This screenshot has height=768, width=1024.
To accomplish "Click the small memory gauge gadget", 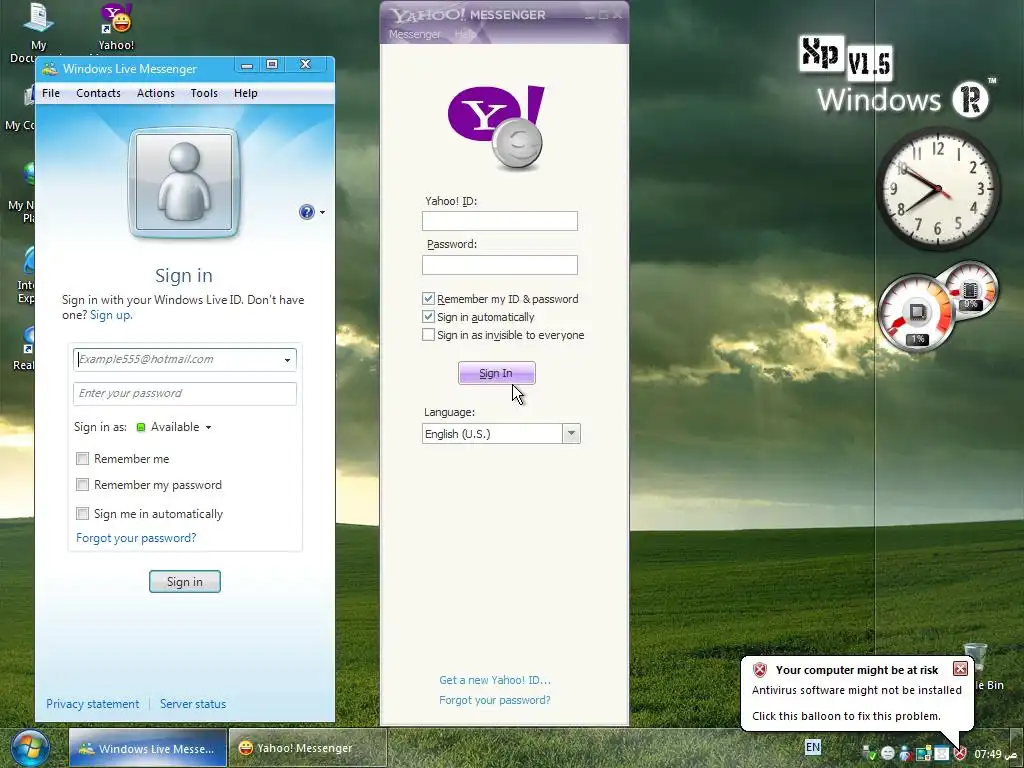I will coord(971,291).
